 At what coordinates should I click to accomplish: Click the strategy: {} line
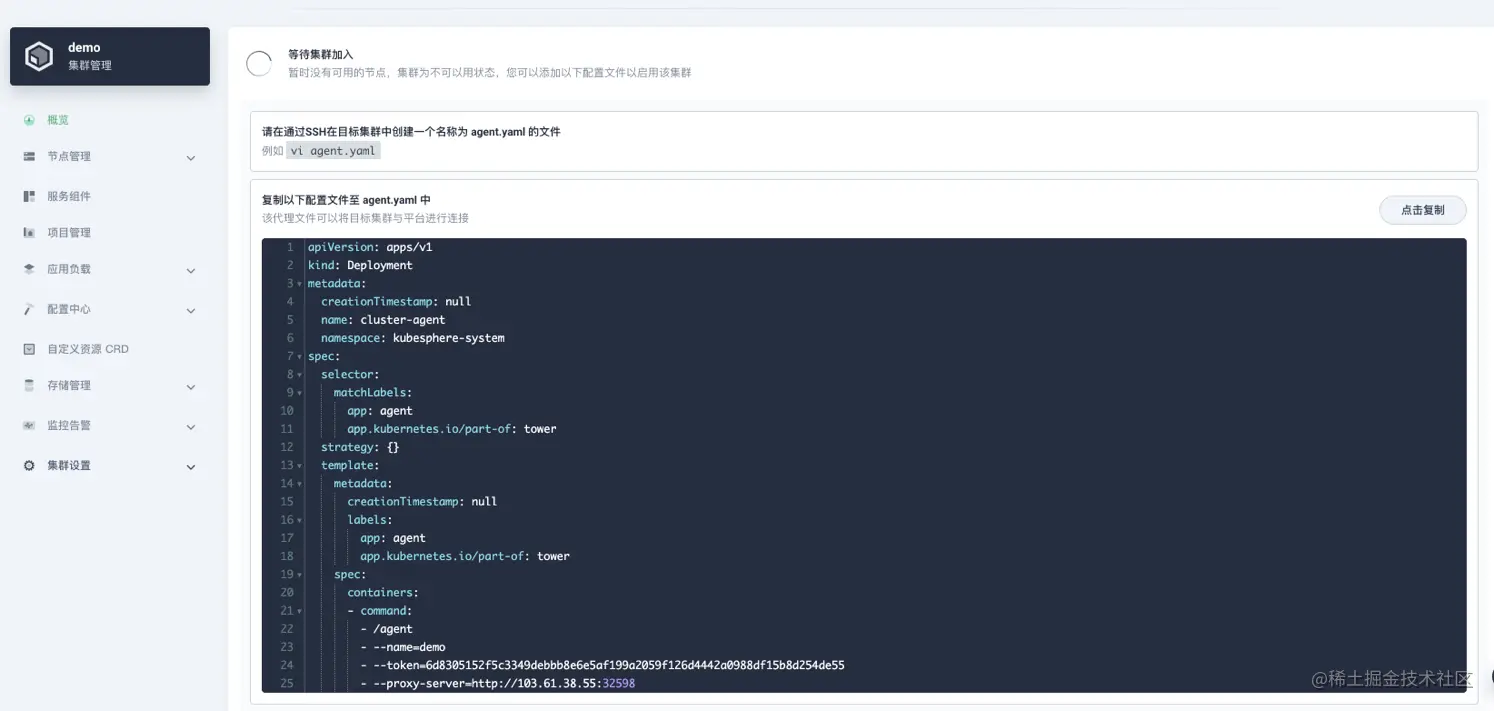[x=360, y=447]
